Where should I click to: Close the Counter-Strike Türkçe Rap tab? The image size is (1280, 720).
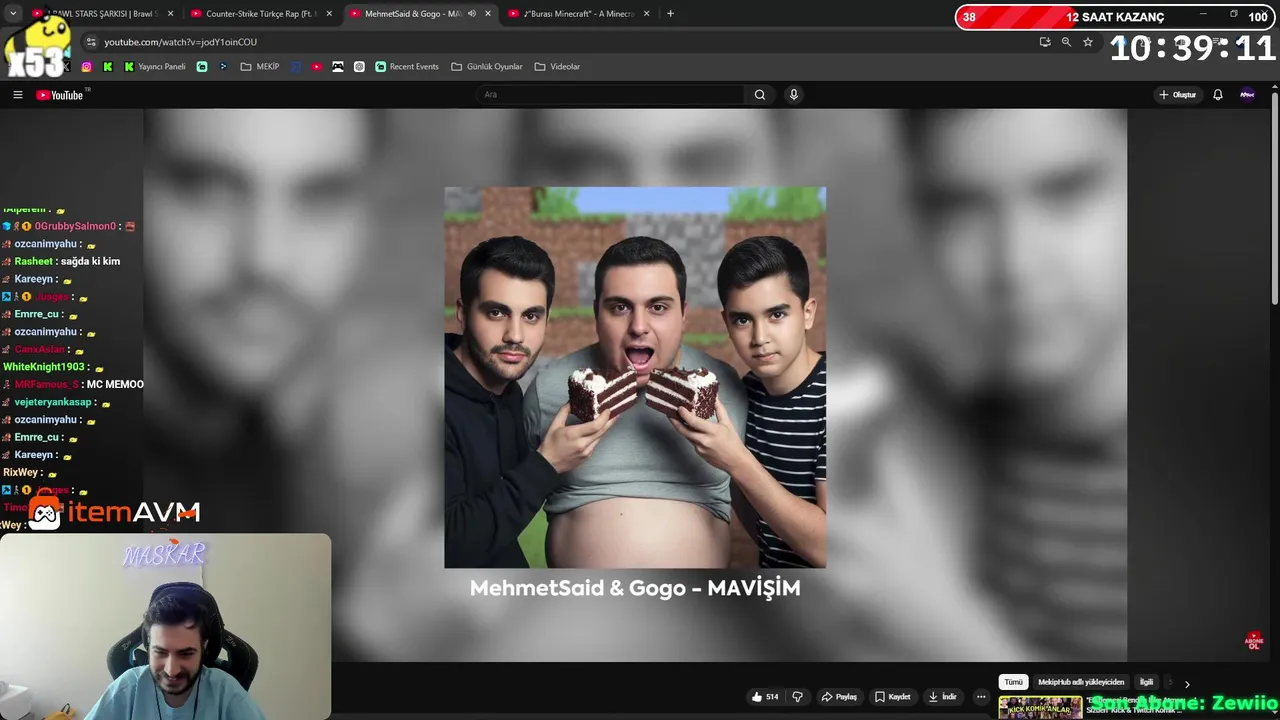pos(329,14)
